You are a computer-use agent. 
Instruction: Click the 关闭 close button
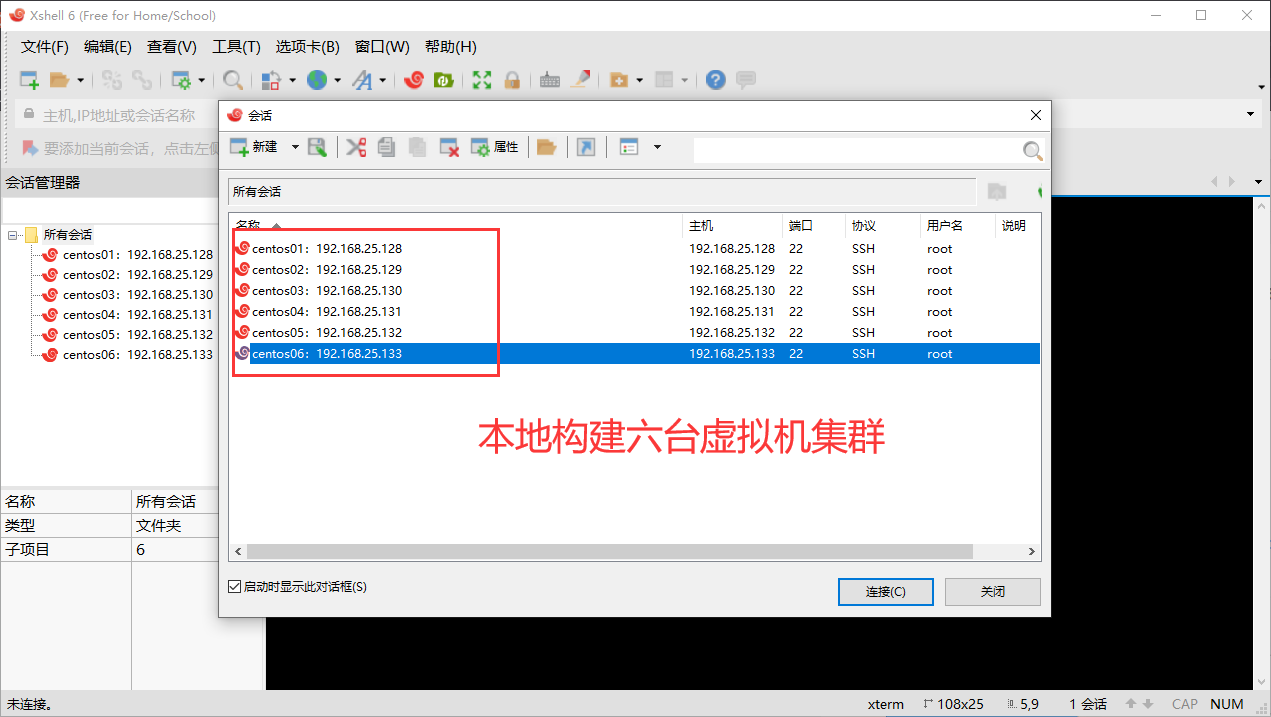coord(993,592)
